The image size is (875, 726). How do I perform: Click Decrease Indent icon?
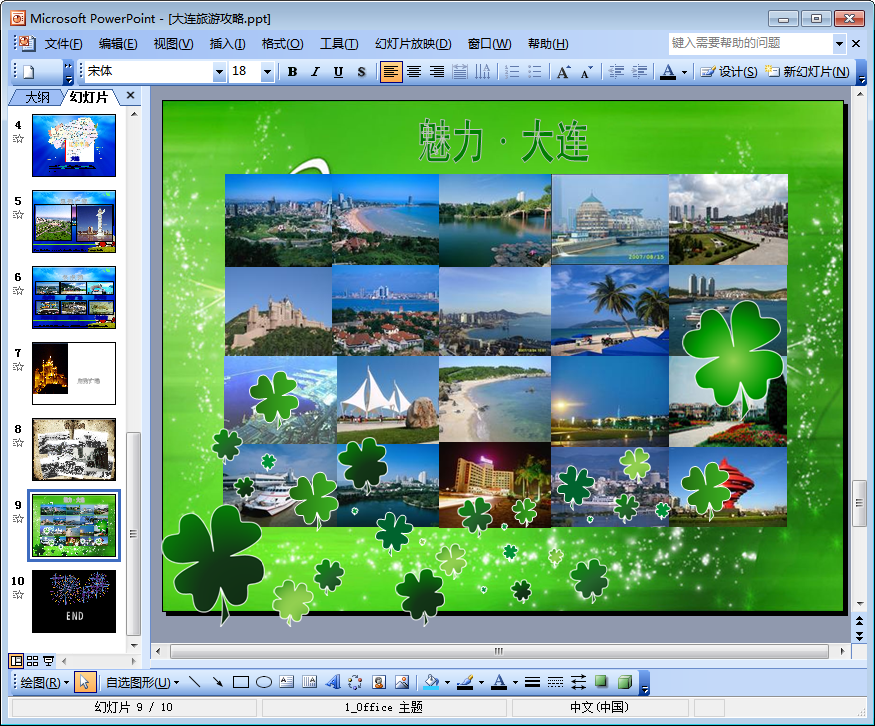616,71
